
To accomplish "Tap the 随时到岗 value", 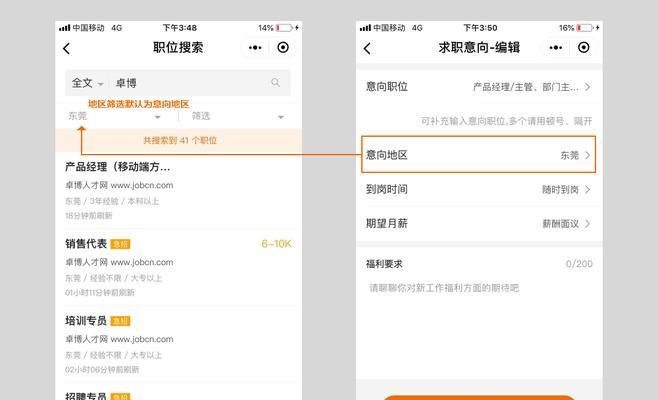I will 560,190.
